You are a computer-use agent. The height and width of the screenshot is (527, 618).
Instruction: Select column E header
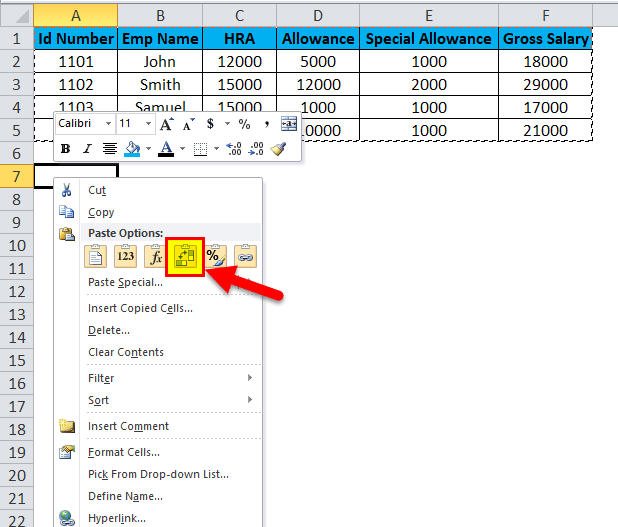(429, 16)
